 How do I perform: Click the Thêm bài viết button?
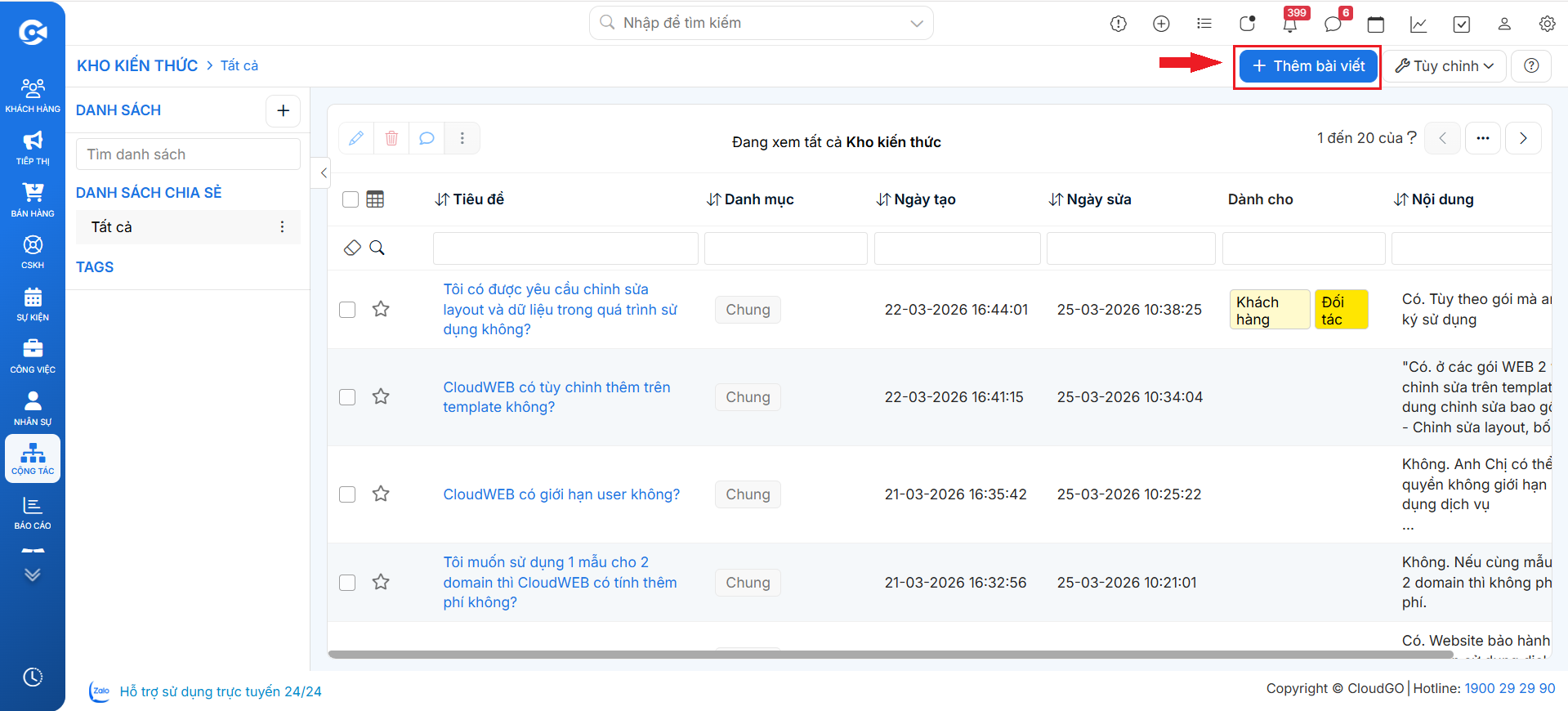click(x=1308, y=66)
